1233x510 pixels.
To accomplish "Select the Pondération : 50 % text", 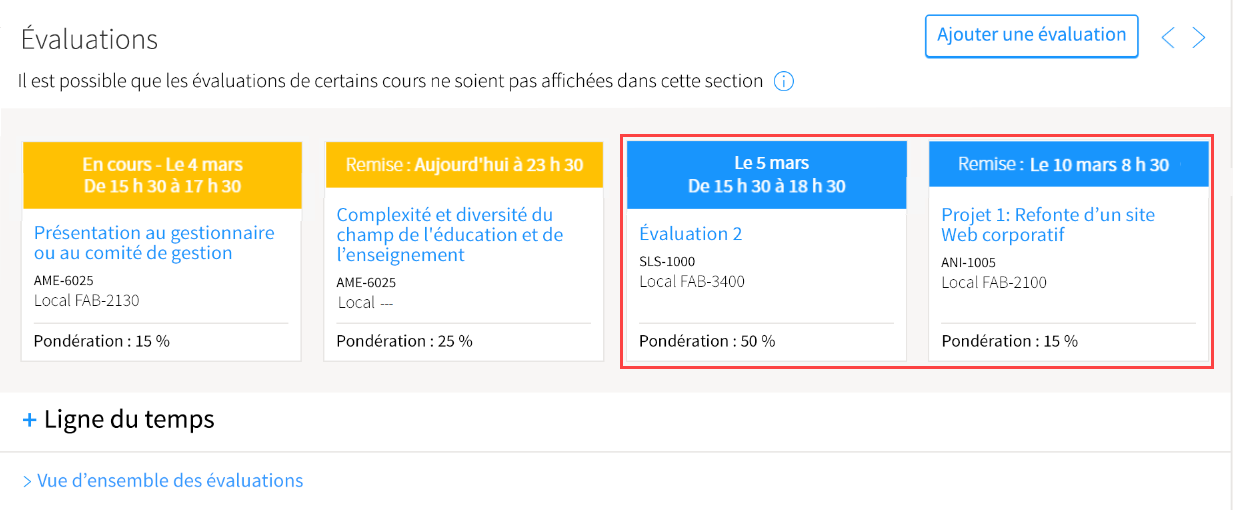I will [707, 341].
